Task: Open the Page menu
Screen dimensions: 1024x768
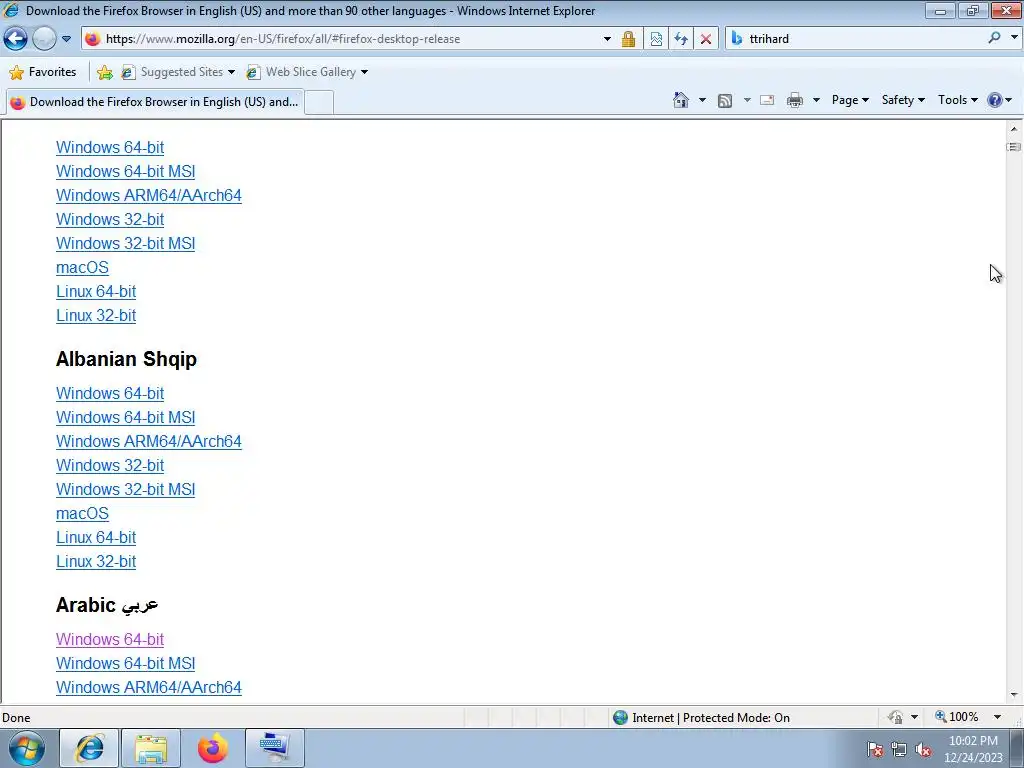Action: [850, 100]
